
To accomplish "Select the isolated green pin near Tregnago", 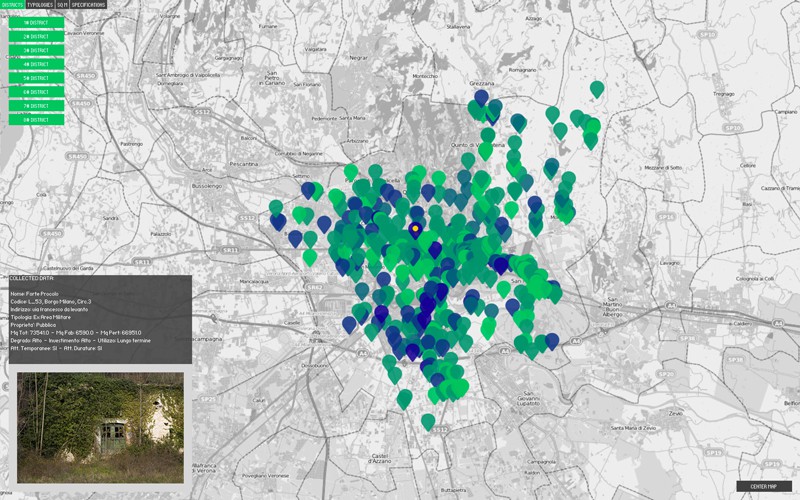I will click(x=597, y=88).
